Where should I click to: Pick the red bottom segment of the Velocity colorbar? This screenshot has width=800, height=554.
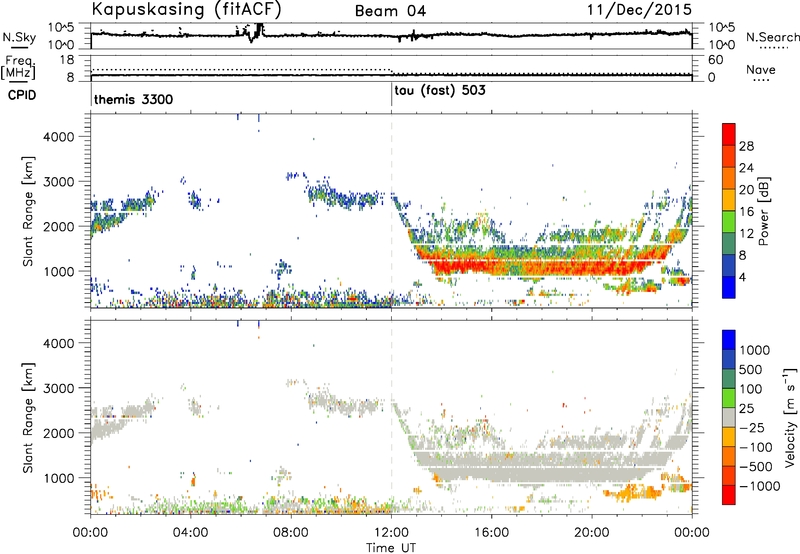(x=729, y=495)
